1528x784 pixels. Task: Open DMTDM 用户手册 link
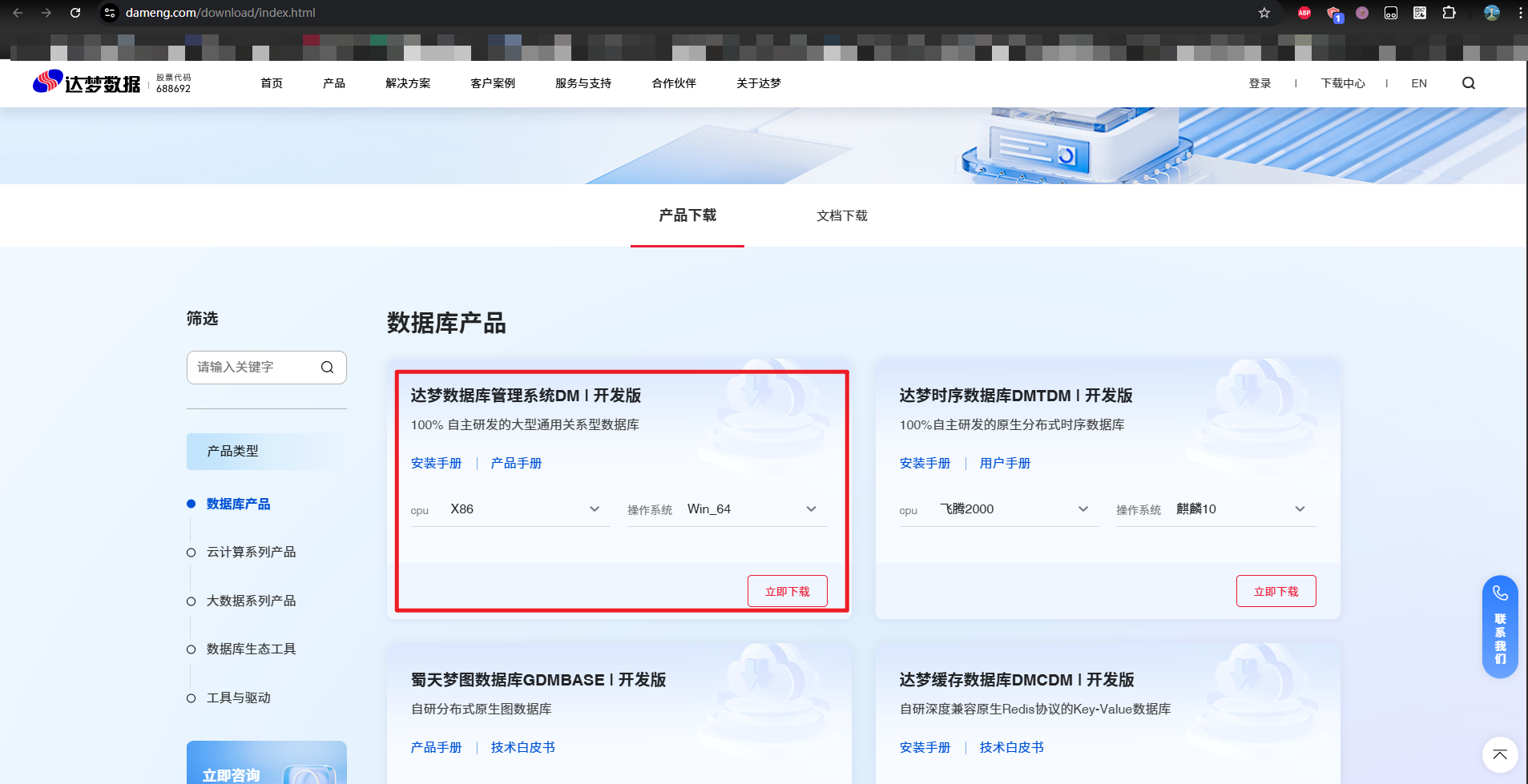coord(1006,463)
